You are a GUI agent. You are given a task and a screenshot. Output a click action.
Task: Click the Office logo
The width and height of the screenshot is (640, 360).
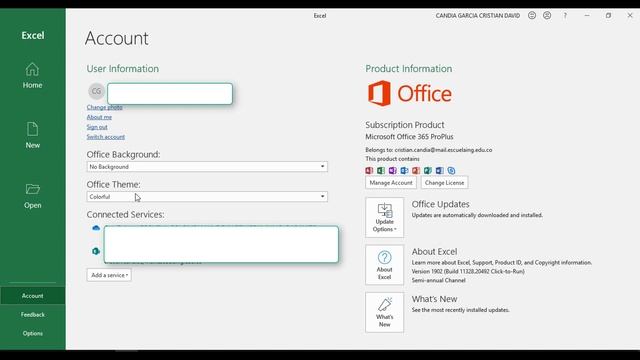[x=410, y=93]
